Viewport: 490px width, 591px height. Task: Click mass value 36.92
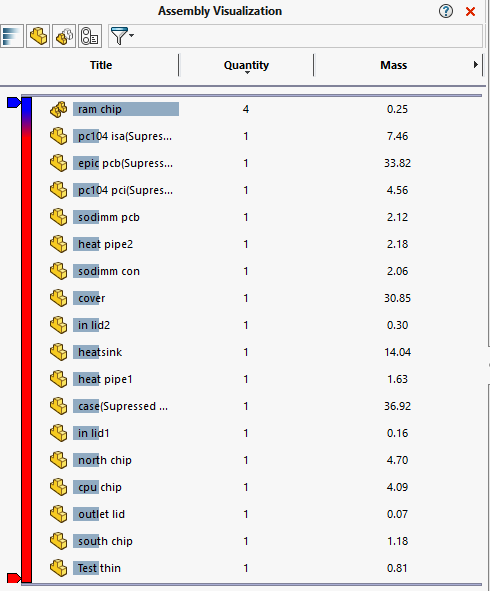point(397,406)
